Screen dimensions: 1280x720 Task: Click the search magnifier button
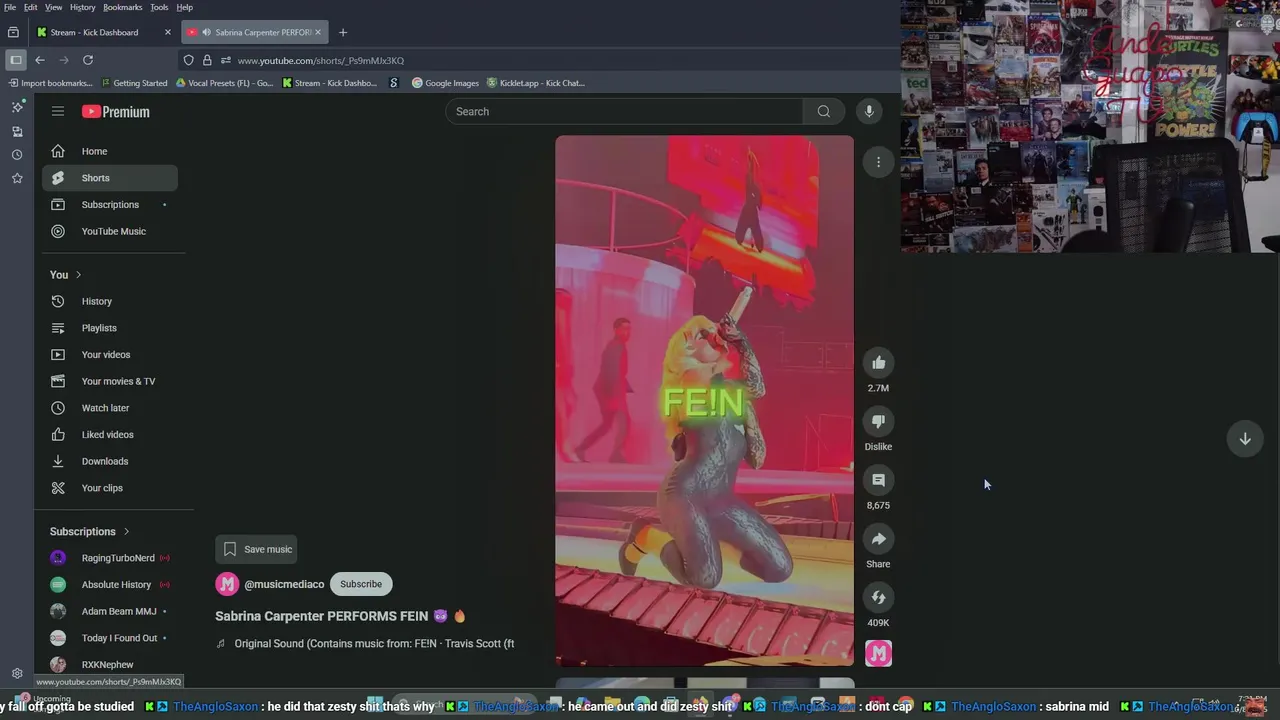pyautogui.click(x=823, y=111)
